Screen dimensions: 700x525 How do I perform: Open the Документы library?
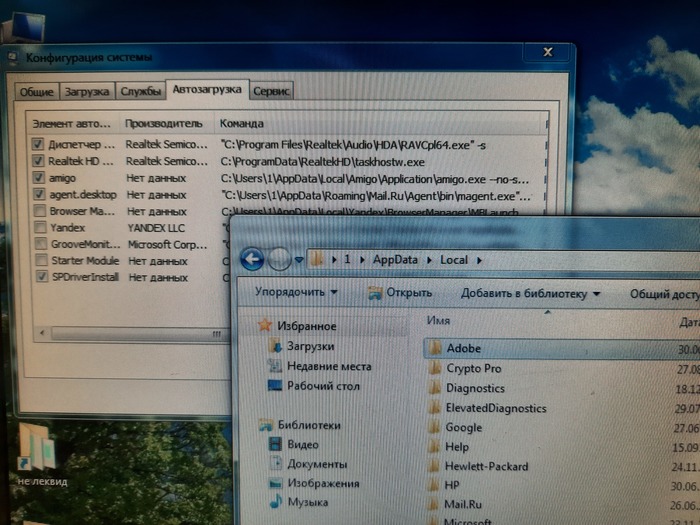[x=317, y=464]
